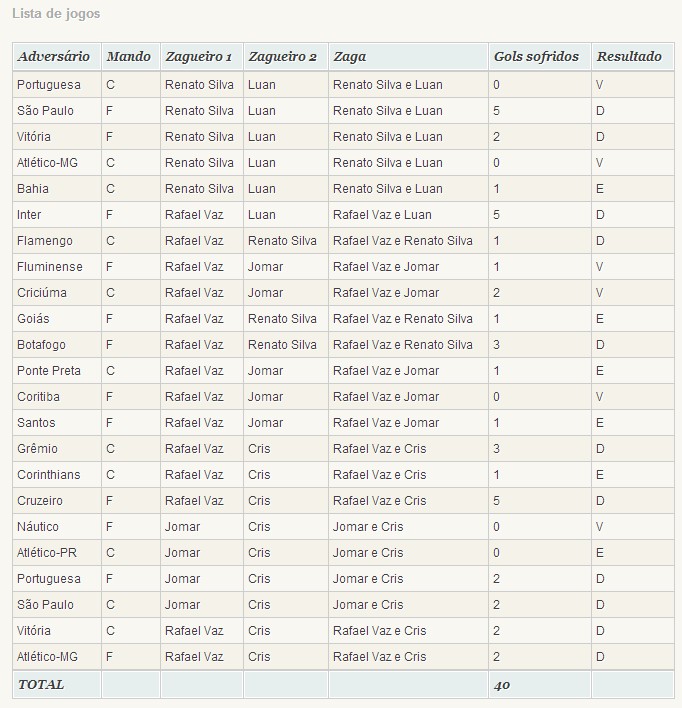
Task: Select the Náutico opponent cell
Action: 38,527
